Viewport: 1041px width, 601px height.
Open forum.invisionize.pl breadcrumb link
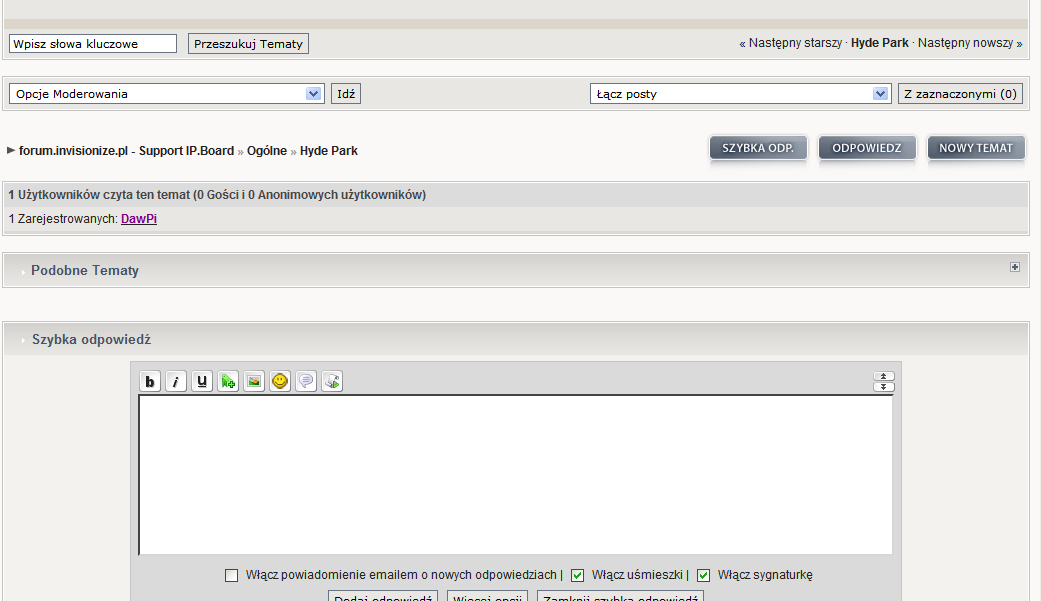[x=127, y=151]
